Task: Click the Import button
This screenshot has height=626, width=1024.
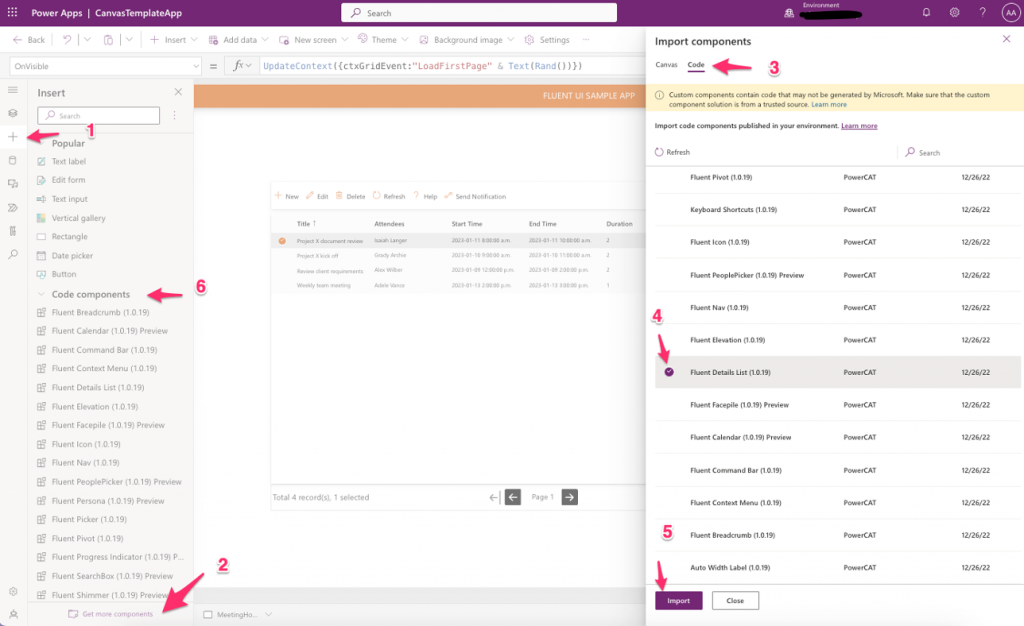Action: pyautogui.click(x=678, y=600)
